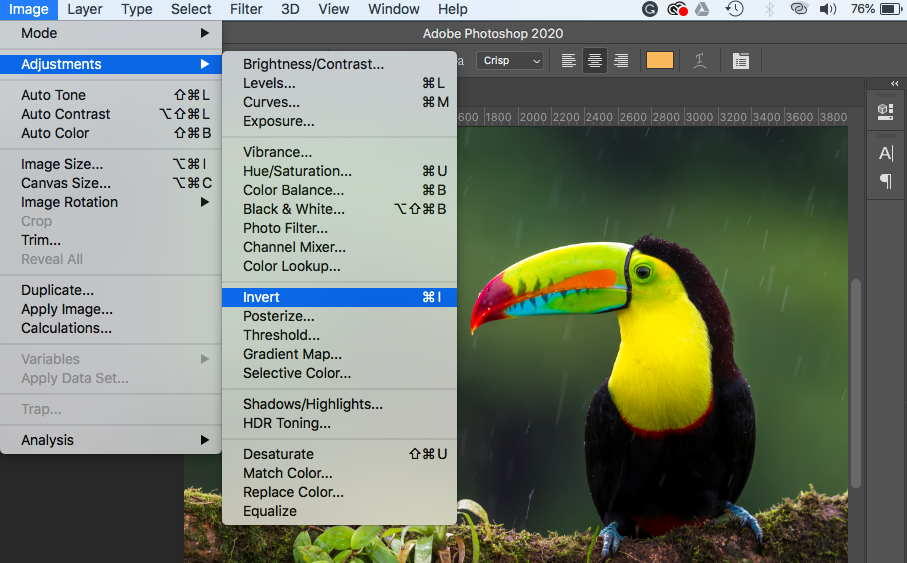Expand the Analysis submenu
Screen dimensions: 907x563
[x=110, y=440]
